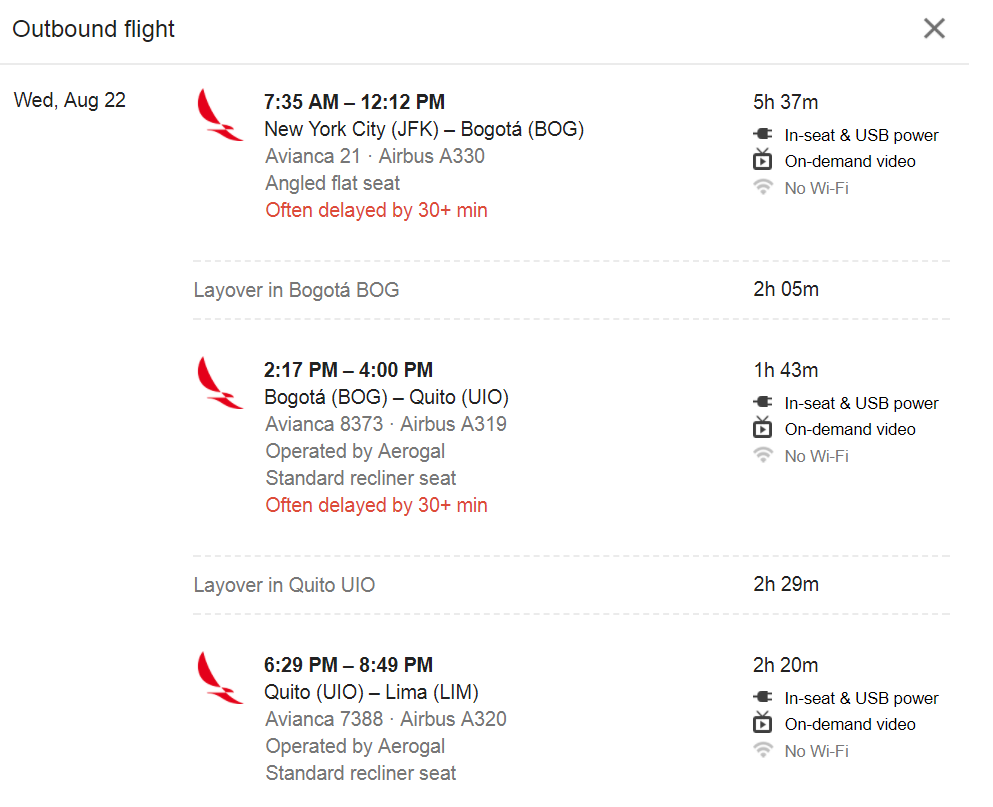The width and height of the screenshot is (993, 807).
Task: Click the No Wi-Fi icon on first flight
Action: [763, 187]
